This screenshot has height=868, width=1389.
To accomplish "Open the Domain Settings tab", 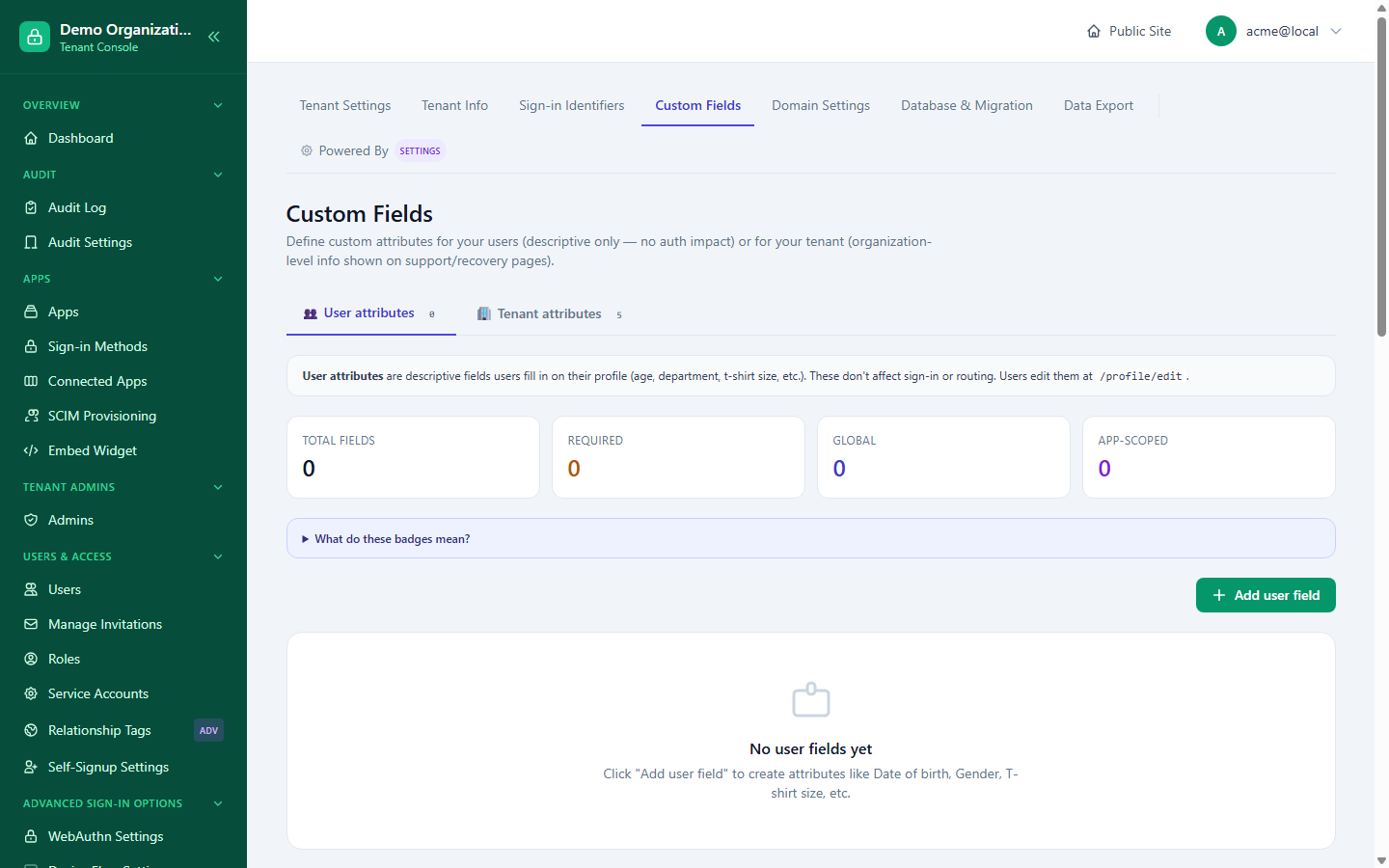I will click(821, 105).
